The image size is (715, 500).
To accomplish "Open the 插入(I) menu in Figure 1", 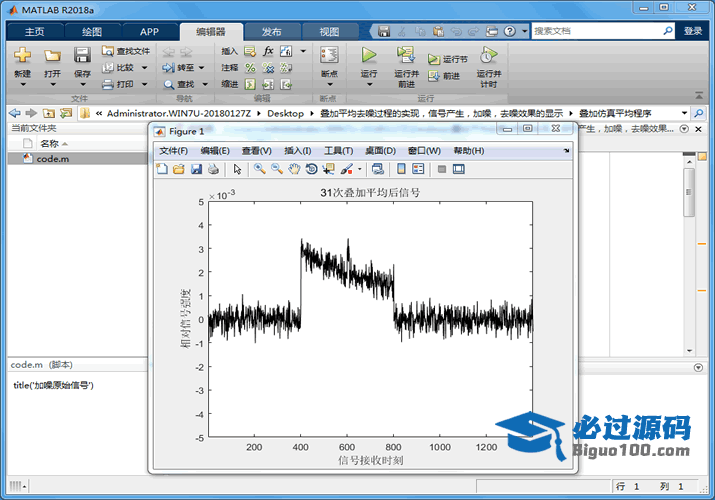I will [x=297, y=150].
